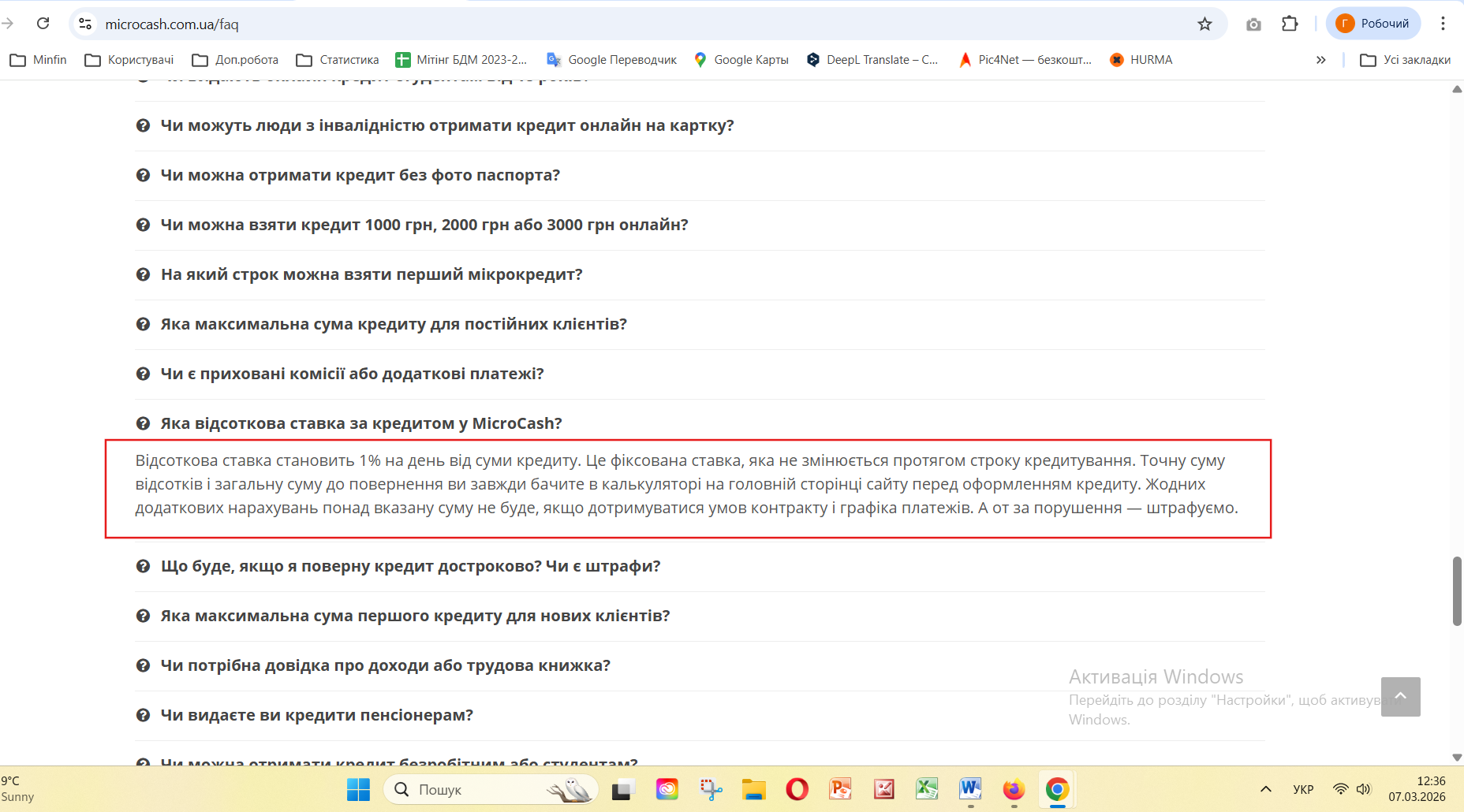Open the Статистика bookmark folder
Image resolution: width=1464 pixels, height=812 pixels.
point(338,60)
